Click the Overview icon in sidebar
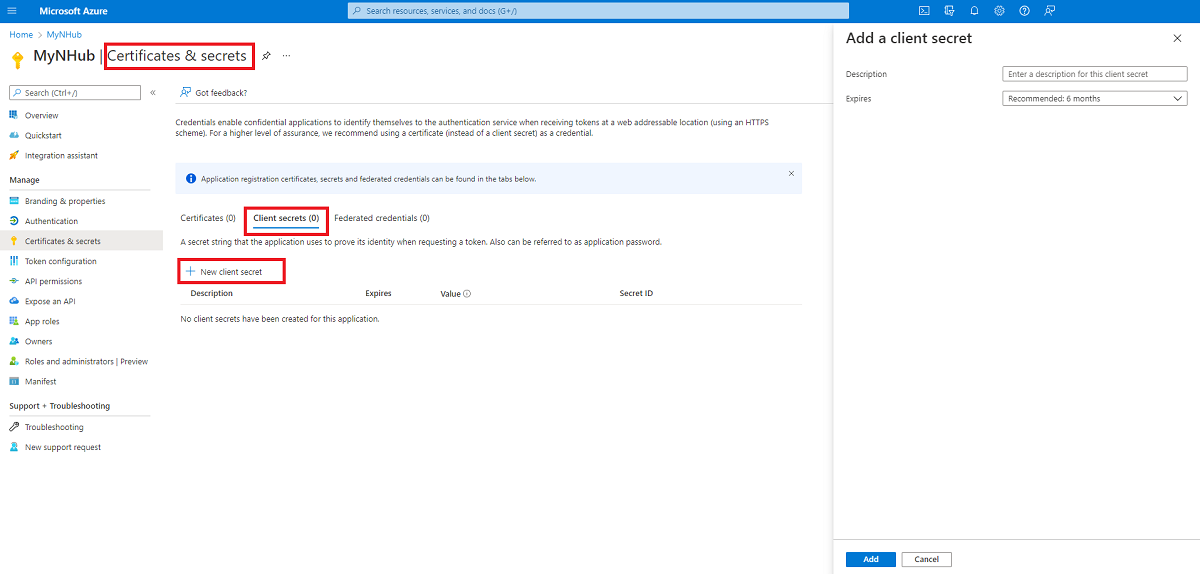This screenshot has height=574, width=1200. [14, 115]
